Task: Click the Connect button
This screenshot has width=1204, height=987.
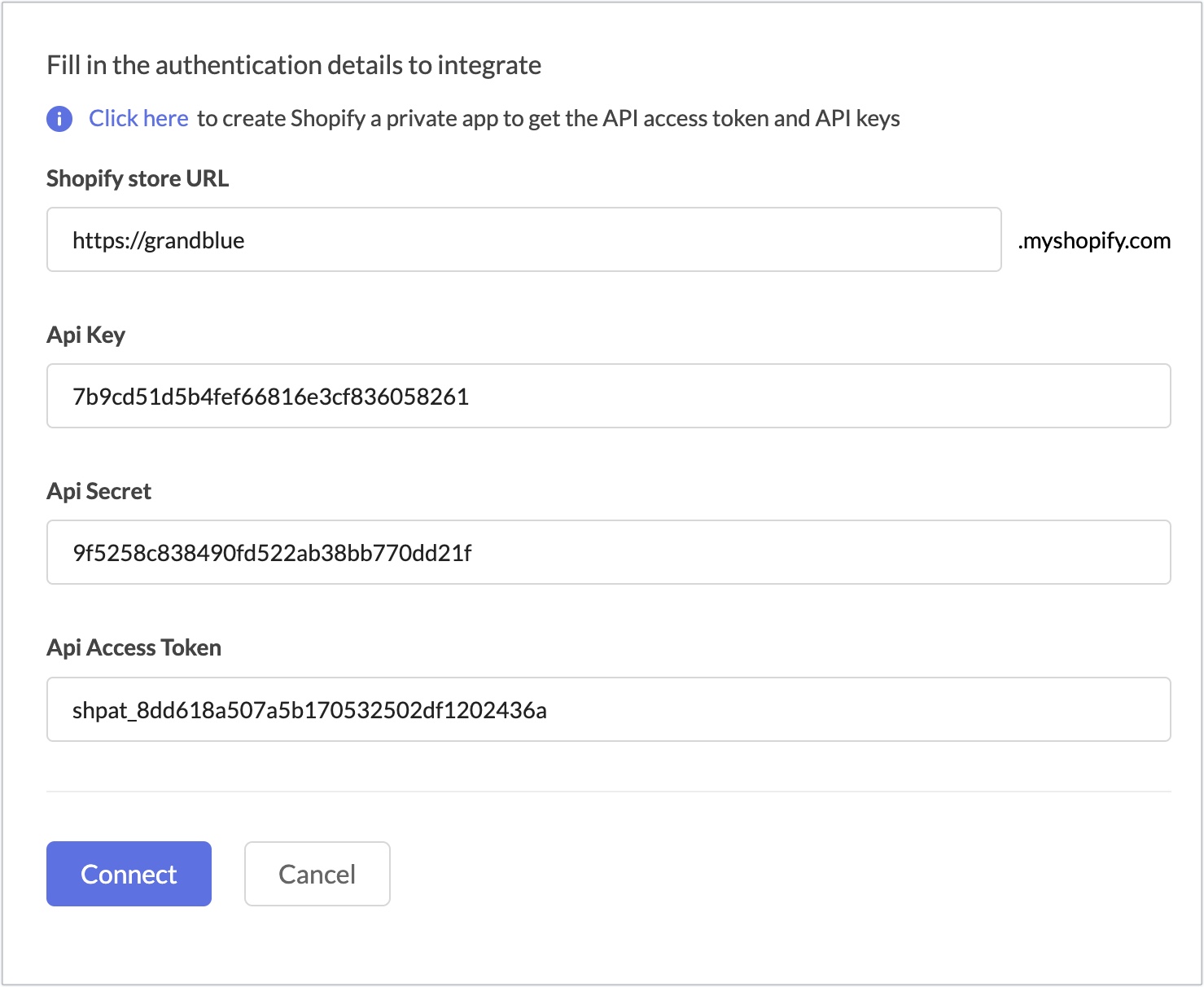Action: [x=129, y=874]
